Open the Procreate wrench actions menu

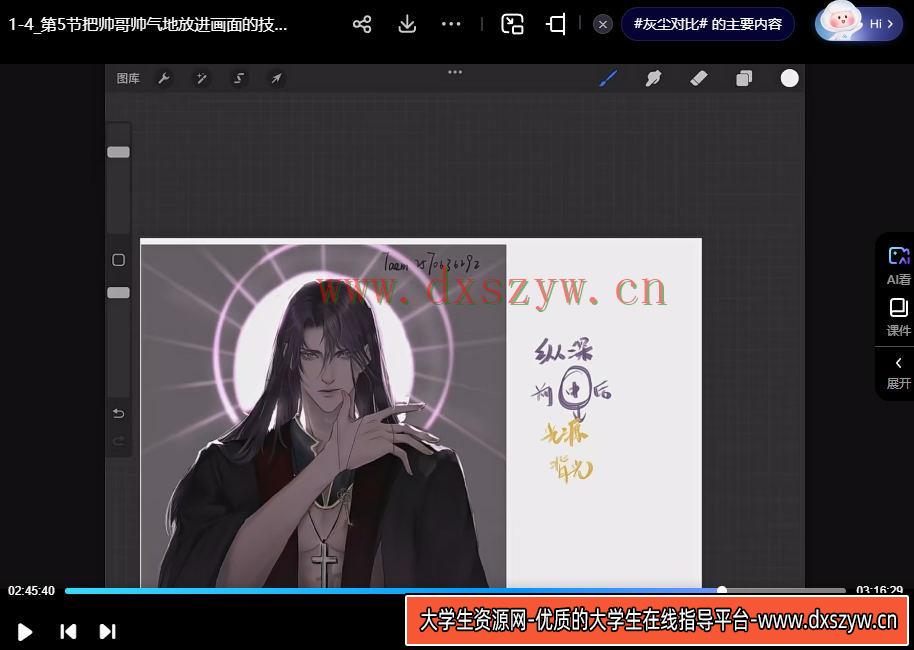point(164,78)
